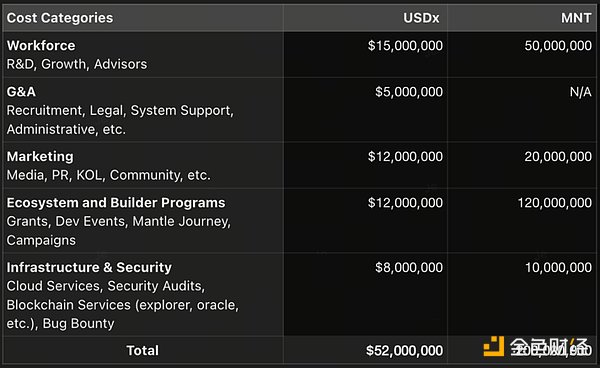This screenshot has width=600, height=368.
Task: Click the $5,000,000 G&A amount
Action: (409, 92)
